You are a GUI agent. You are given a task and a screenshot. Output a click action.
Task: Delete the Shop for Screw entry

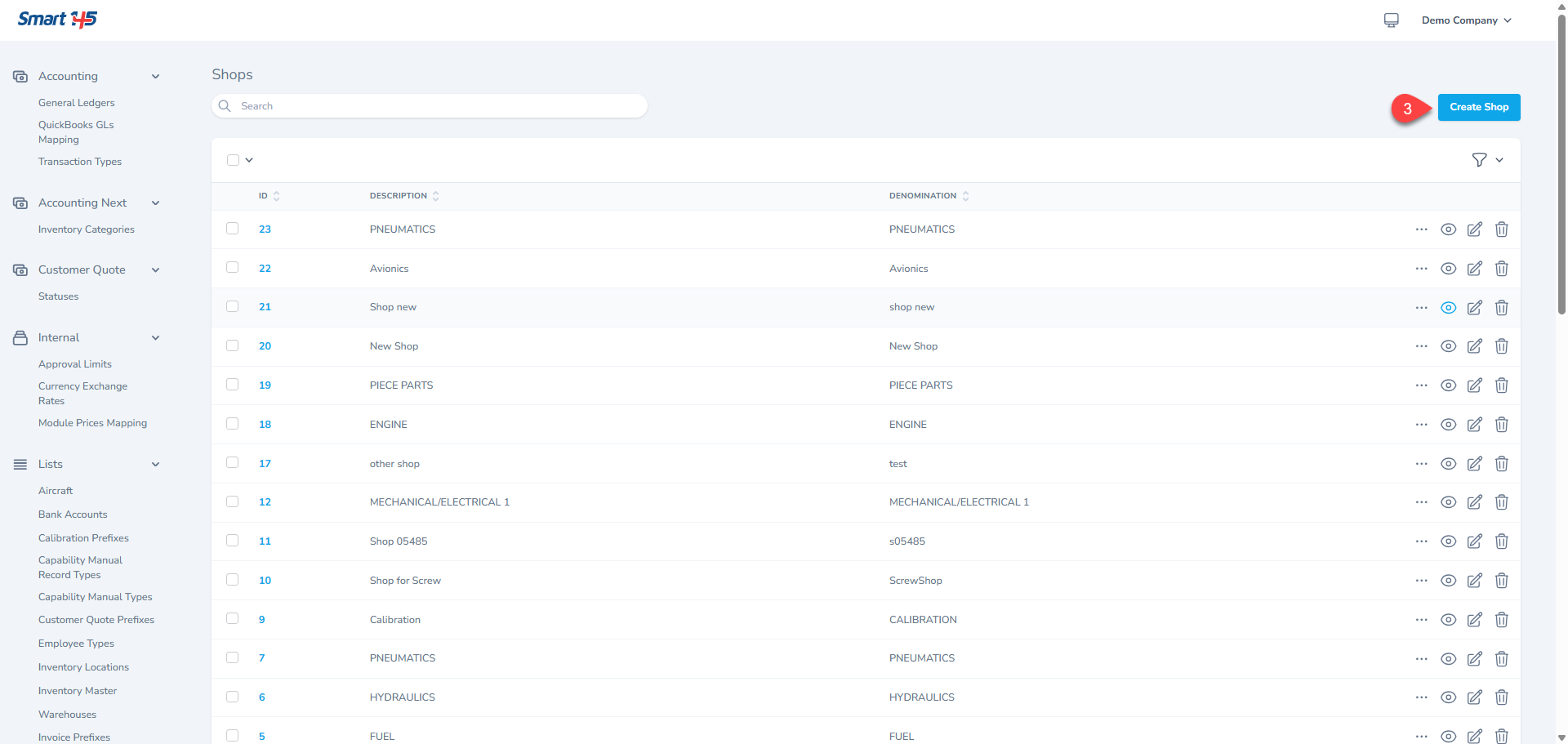(1501, 581)
